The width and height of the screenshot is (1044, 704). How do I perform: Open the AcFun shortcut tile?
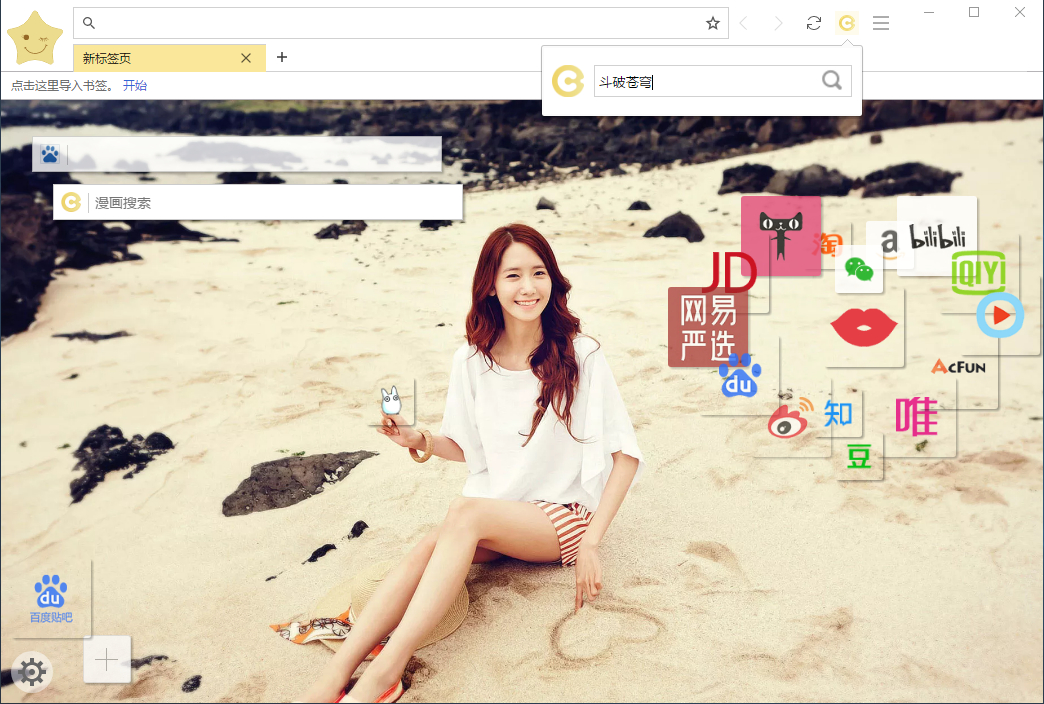(958, 367)
